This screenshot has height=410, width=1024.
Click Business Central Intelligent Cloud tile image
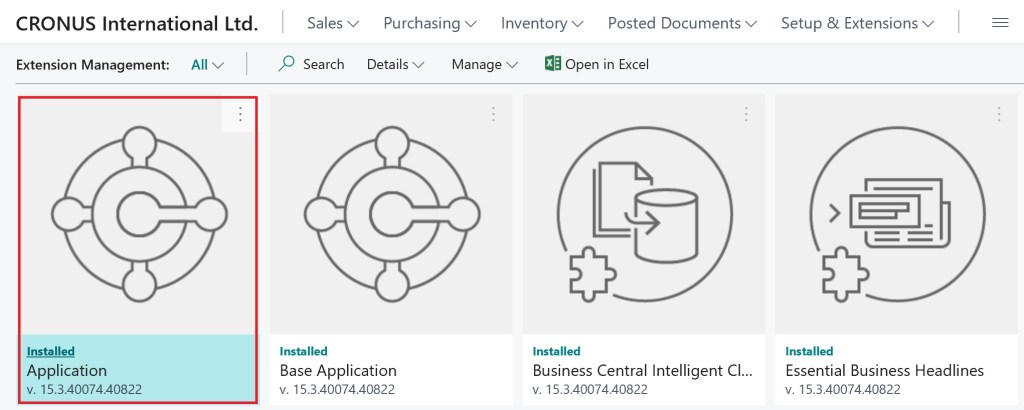point(643,214)
